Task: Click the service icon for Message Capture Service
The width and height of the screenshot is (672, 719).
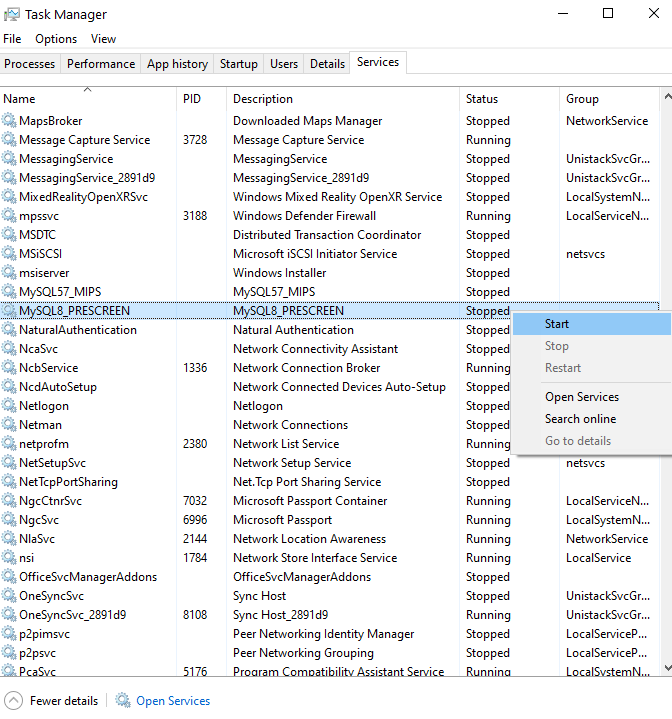Action: (9, 139)
